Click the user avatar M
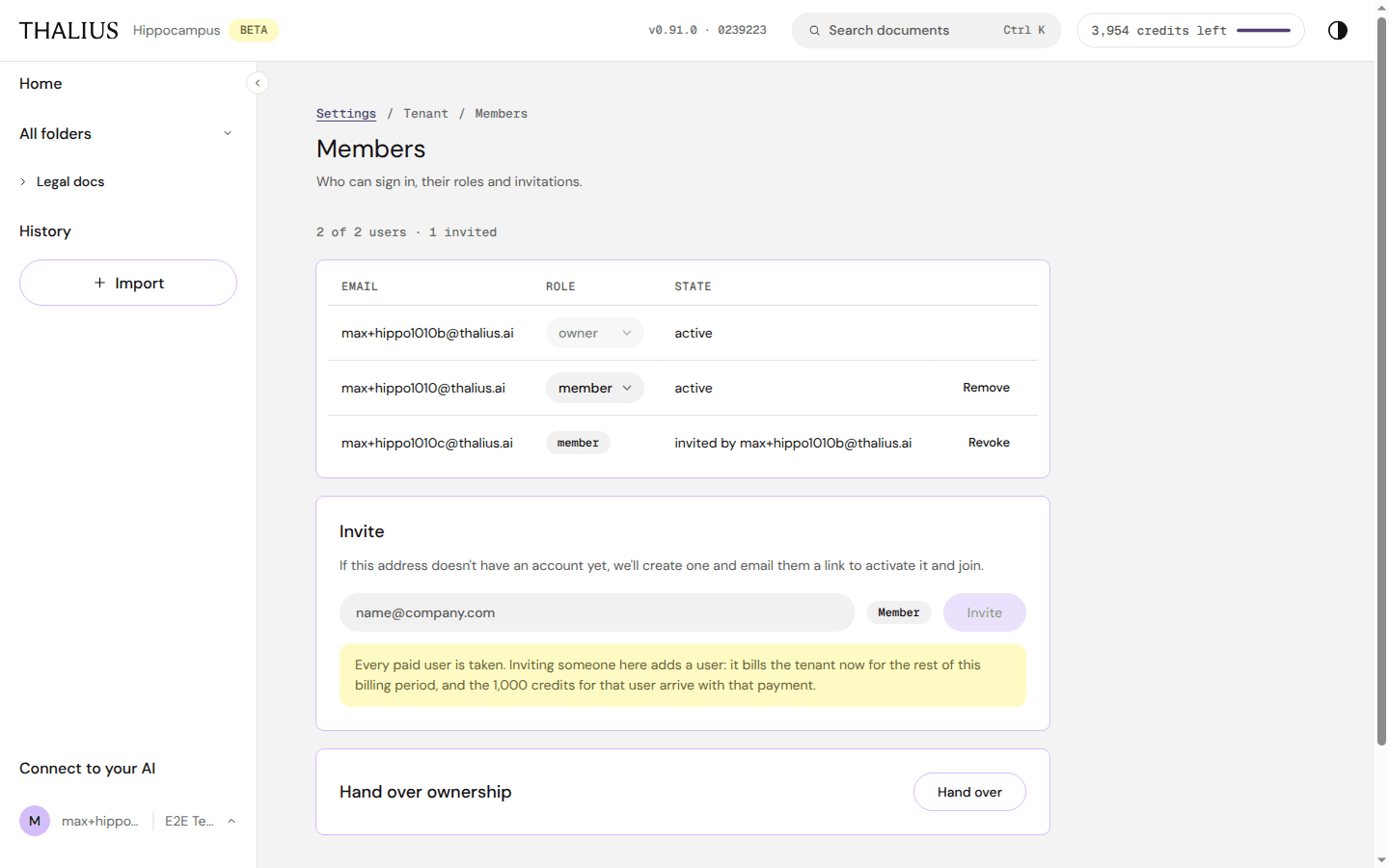 tap(35, 821)
